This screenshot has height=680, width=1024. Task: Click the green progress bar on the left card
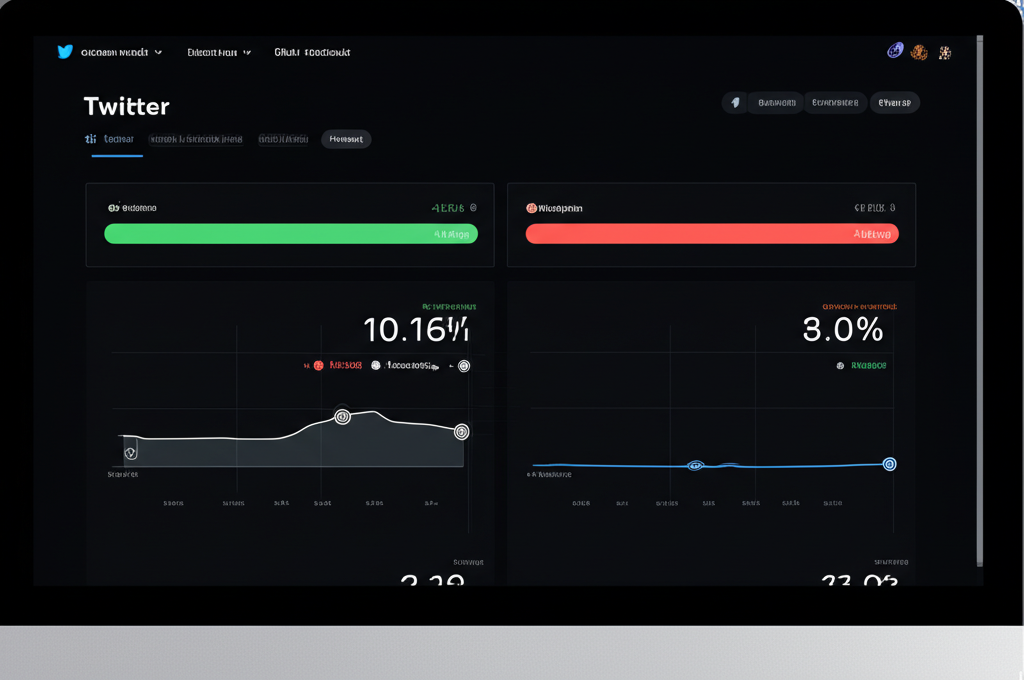point(290,233)
